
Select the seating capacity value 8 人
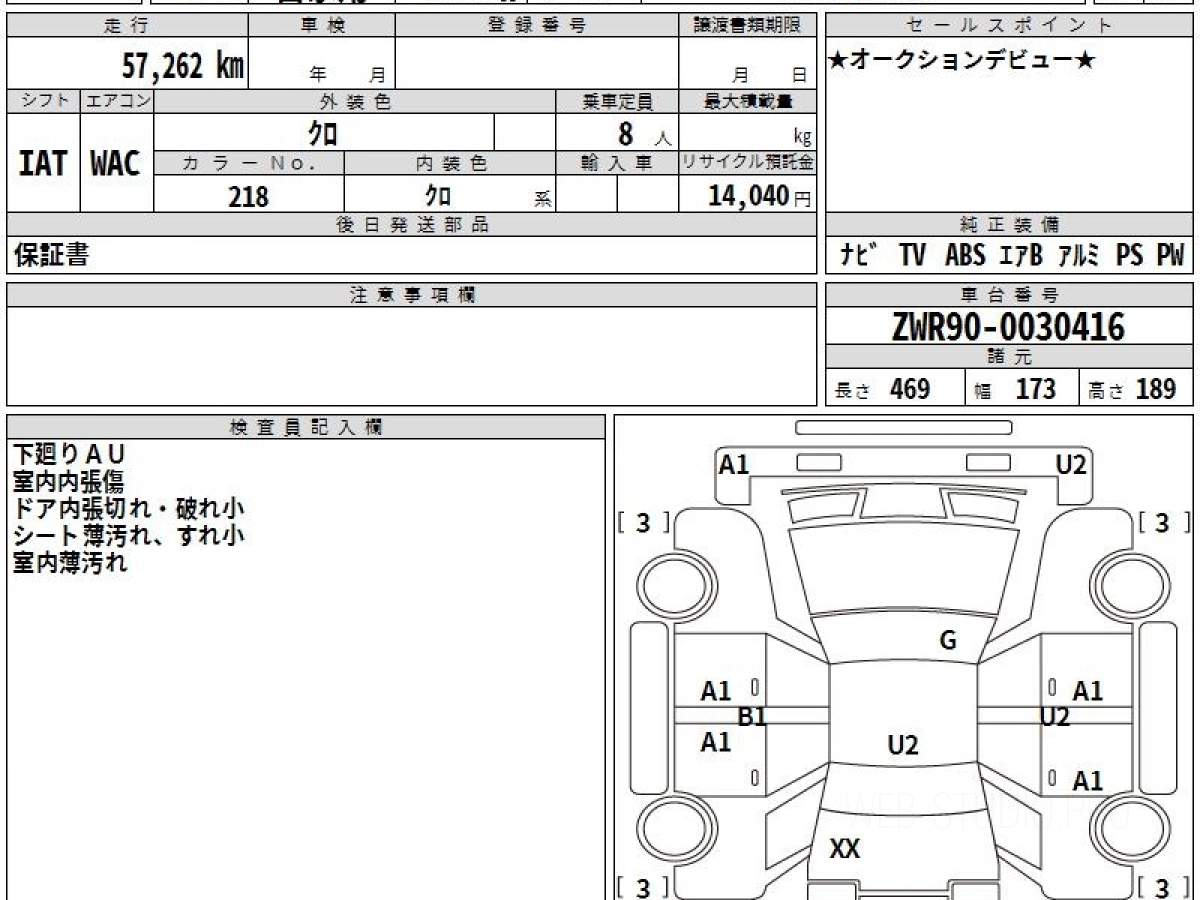[644, 134]
